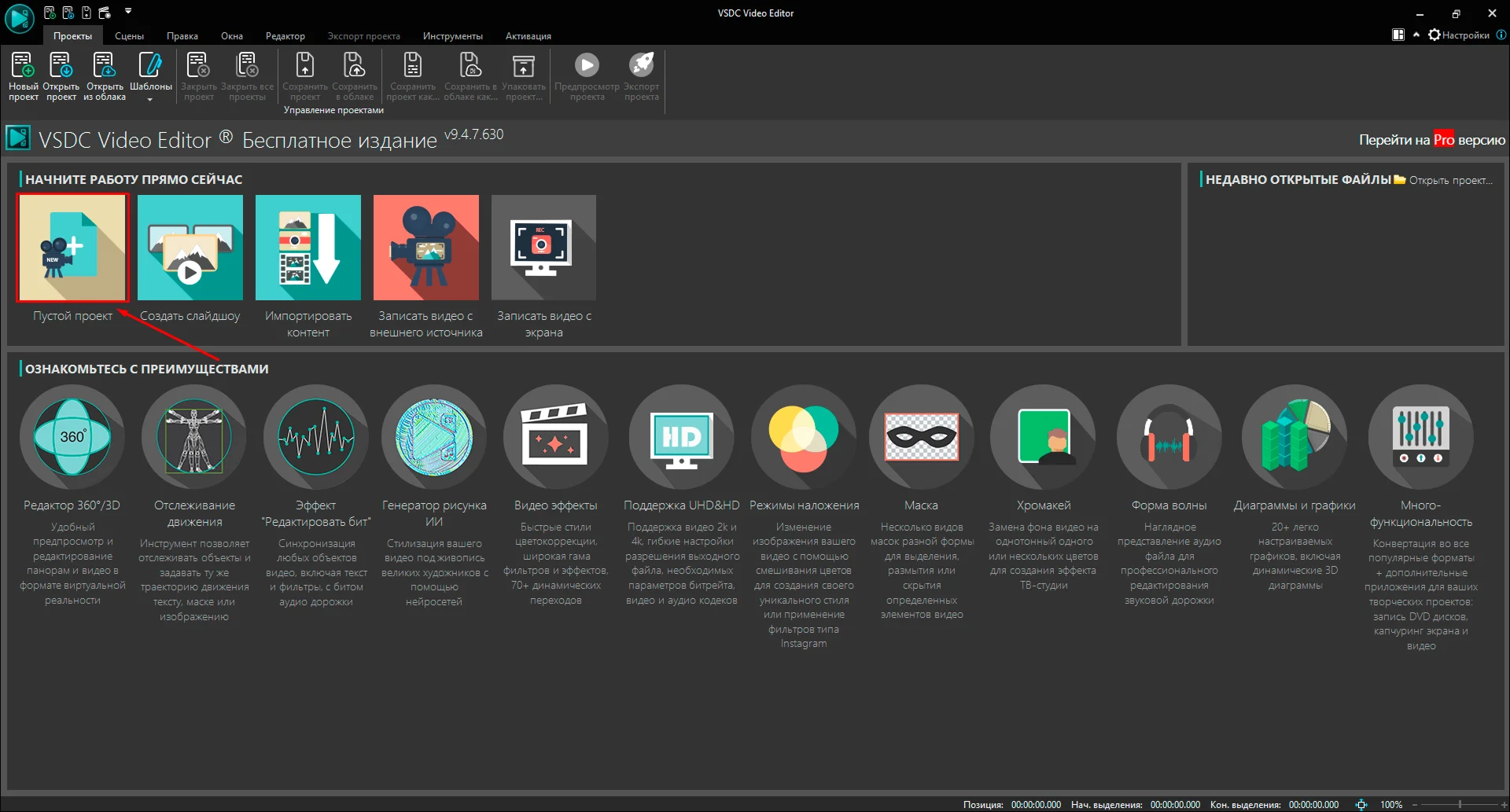Click the Кон. выделения time value

[1313, 804]
